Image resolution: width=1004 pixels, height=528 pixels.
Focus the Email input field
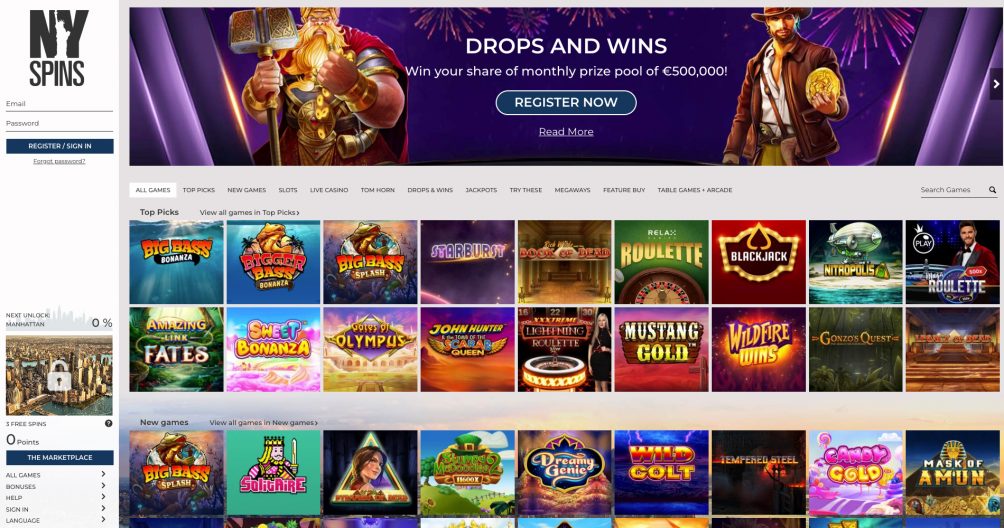[x=59, y=104]
